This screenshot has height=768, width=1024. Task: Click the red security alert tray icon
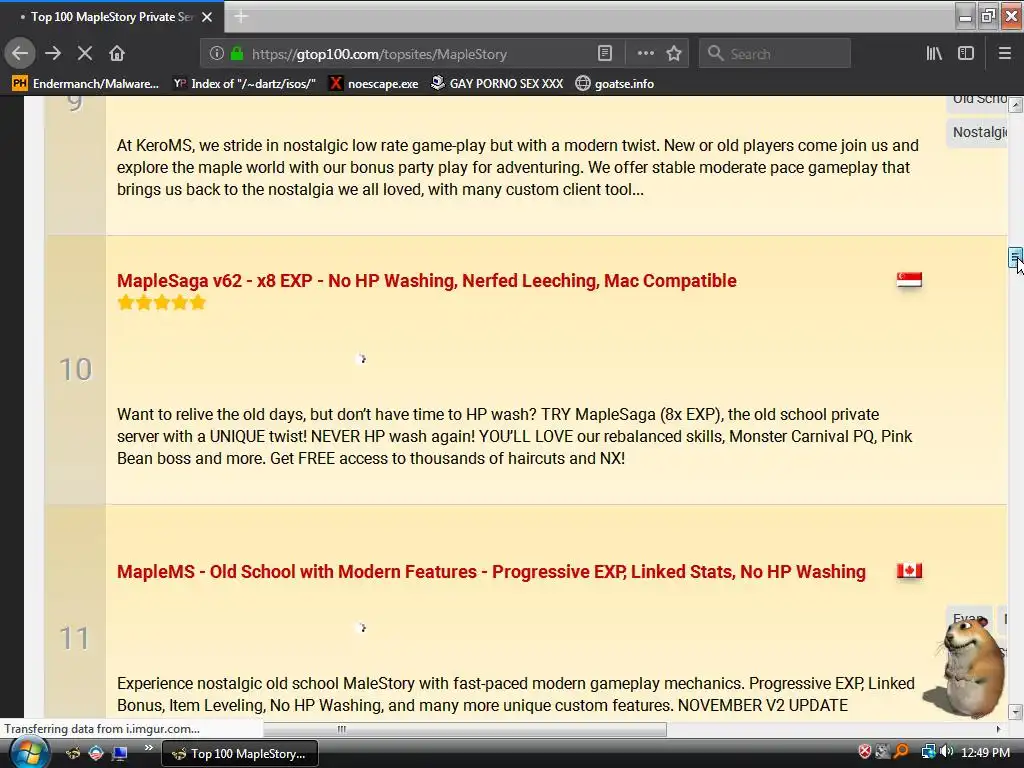pyautogui.click(x=865, y=752)
